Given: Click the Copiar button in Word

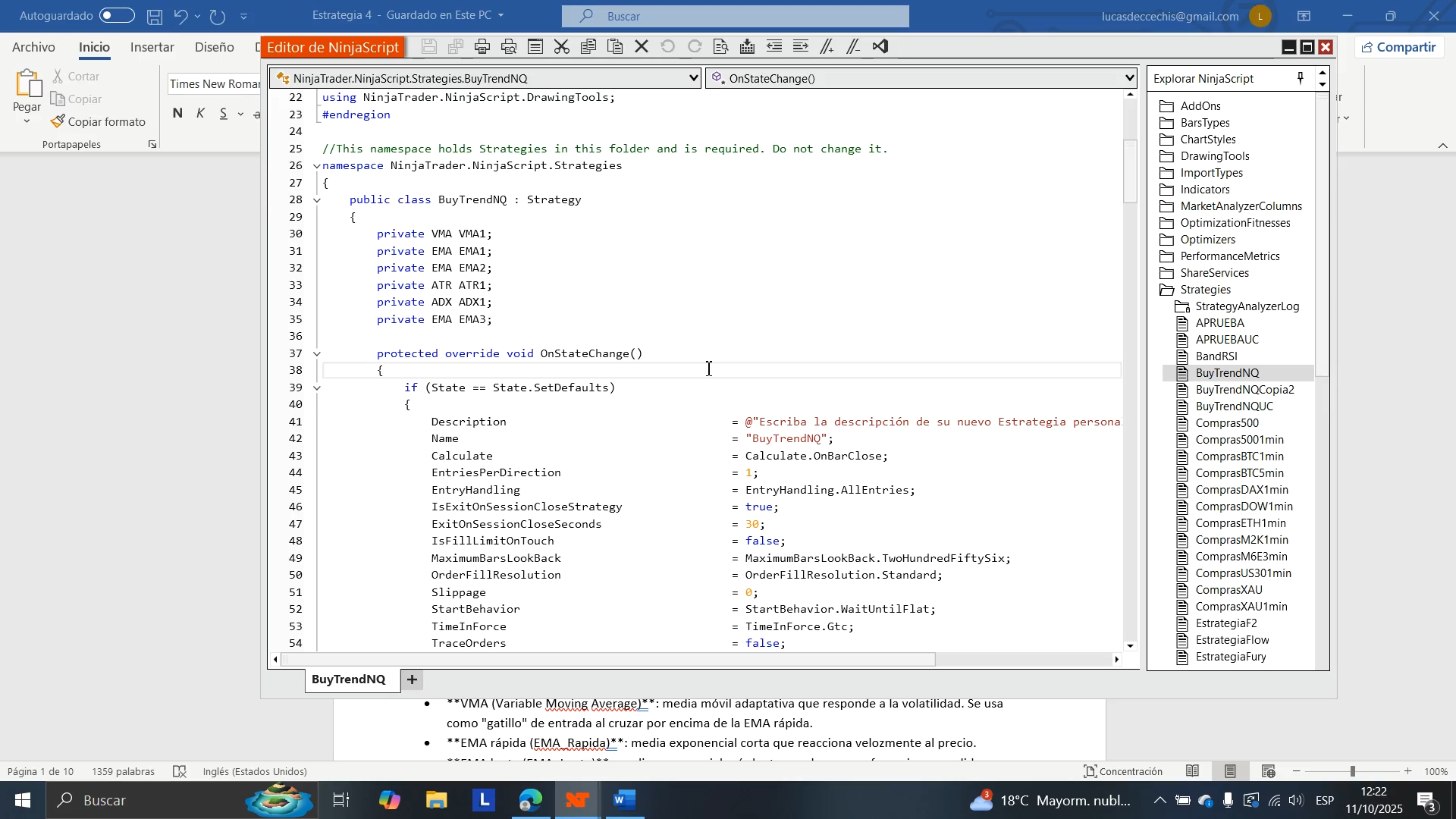Looking at the screenshot, I should click(x=77, y=99).
